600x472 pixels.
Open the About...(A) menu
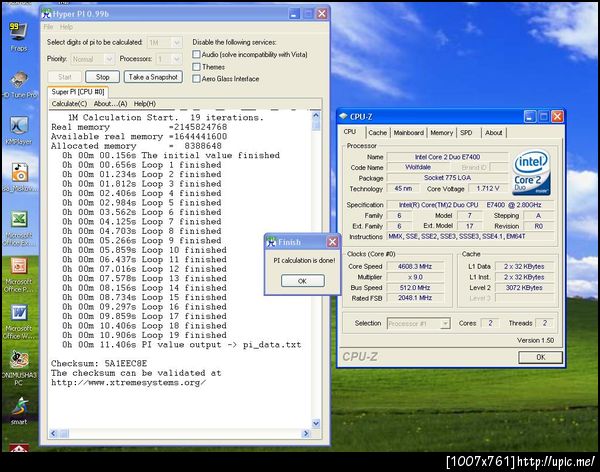[x=110, y=104]
